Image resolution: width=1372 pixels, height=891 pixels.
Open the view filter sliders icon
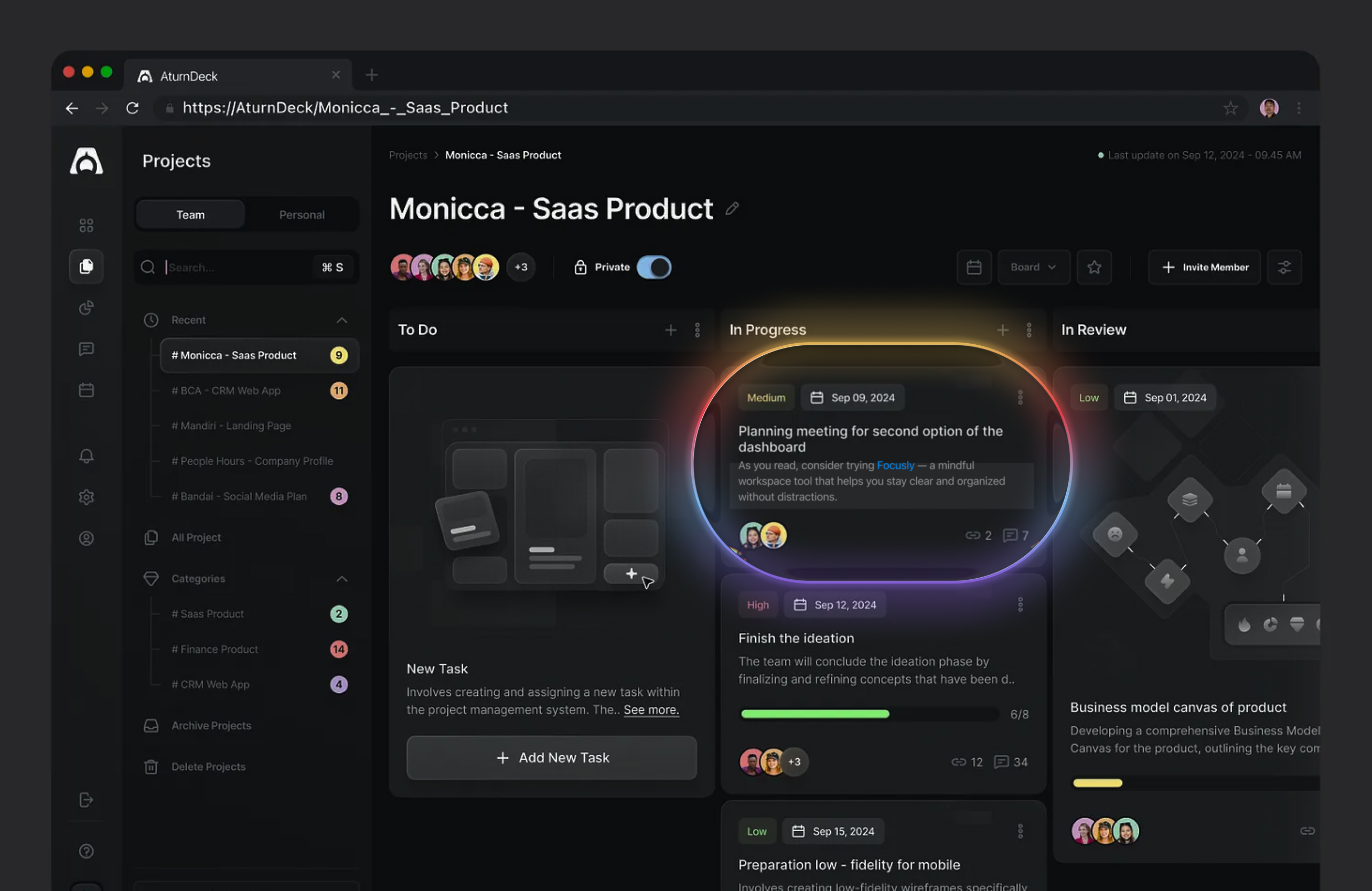[1284, 267]
